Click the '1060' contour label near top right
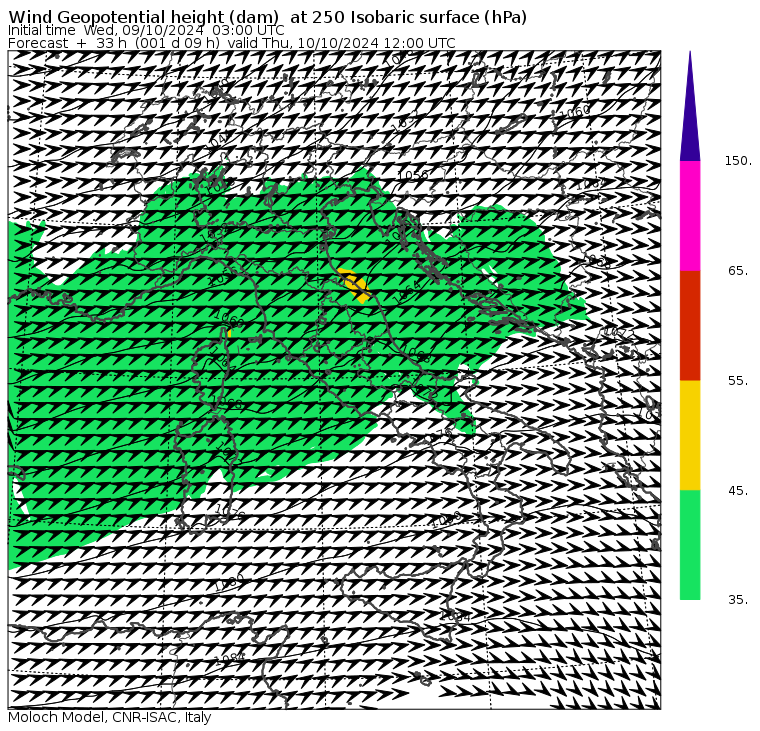 [x=575, y=112]
